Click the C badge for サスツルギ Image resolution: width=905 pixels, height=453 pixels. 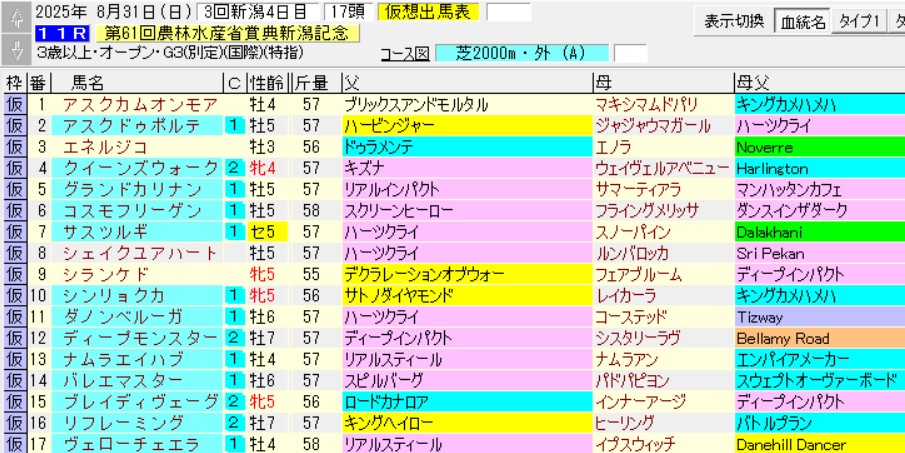232,232
